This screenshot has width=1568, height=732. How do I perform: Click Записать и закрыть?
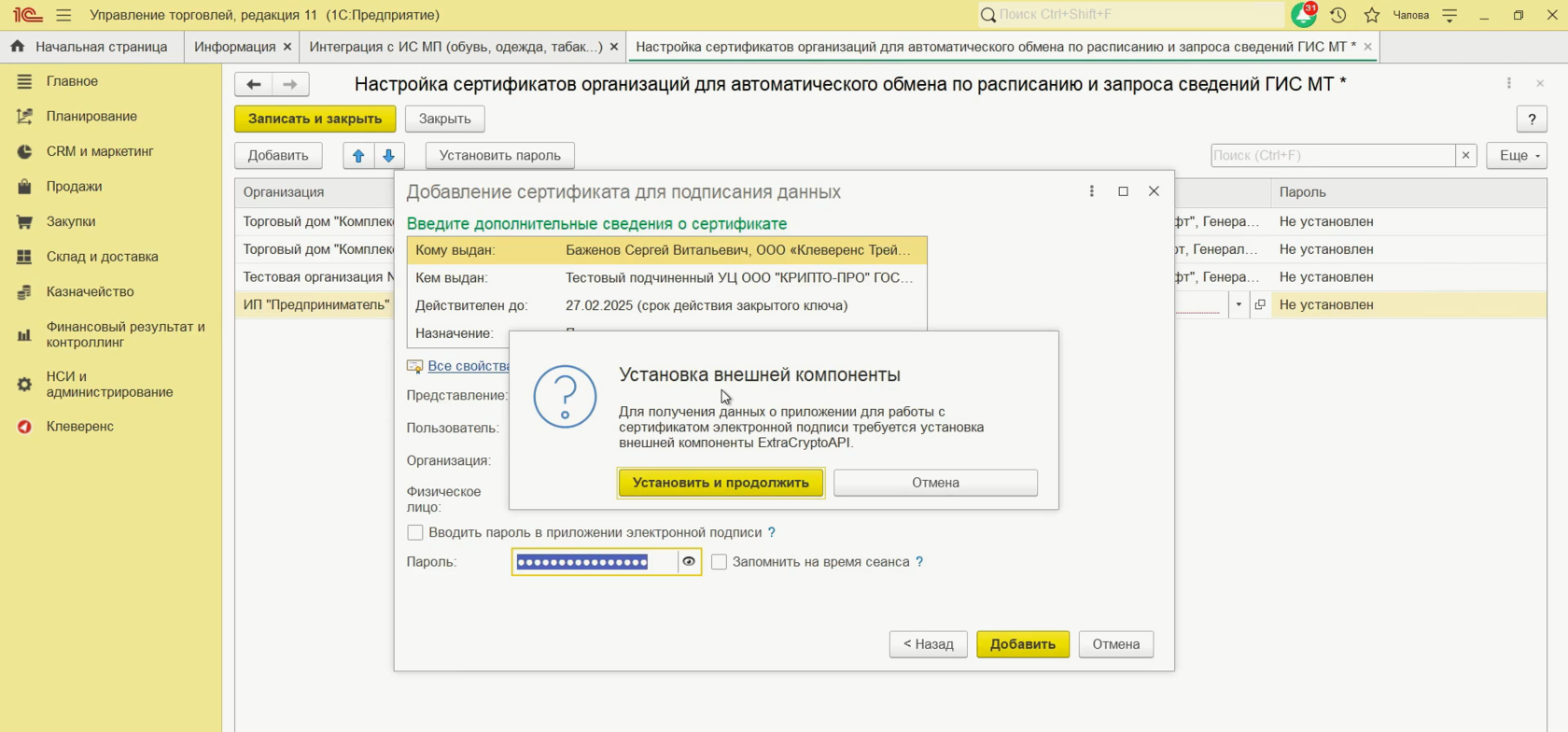coord(315,119)
